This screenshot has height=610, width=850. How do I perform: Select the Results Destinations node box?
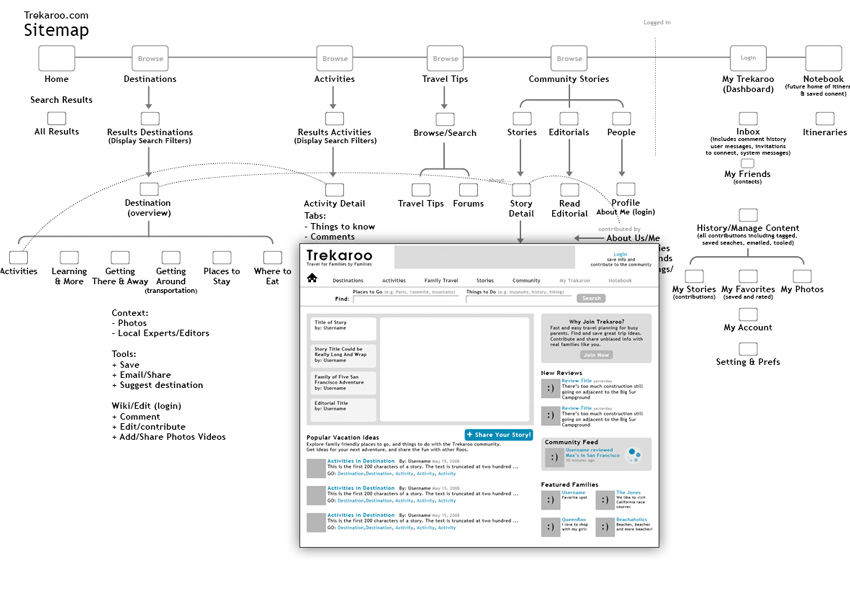click(150, 119)
